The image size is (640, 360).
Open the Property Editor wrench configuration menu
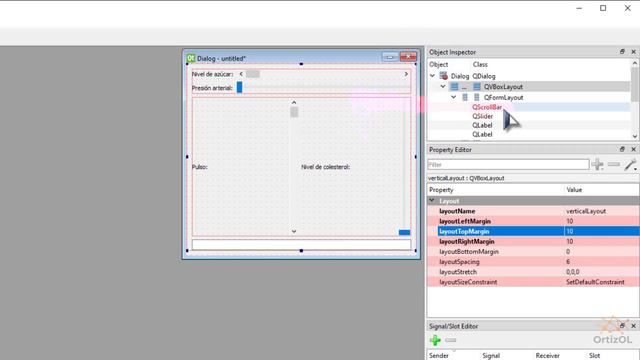pos(631,164)
